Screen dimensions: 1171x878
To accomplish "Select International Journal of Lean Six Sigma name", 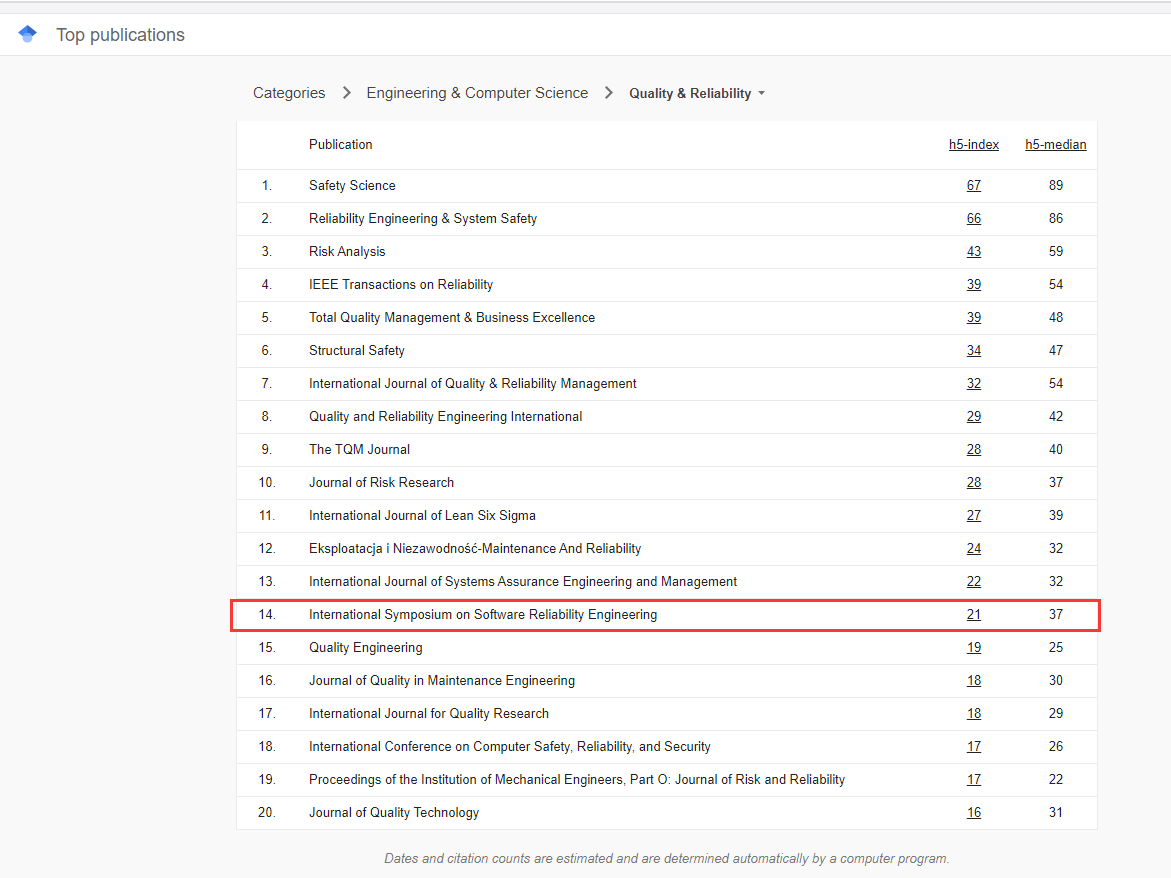I will click(x=423, y=515).
